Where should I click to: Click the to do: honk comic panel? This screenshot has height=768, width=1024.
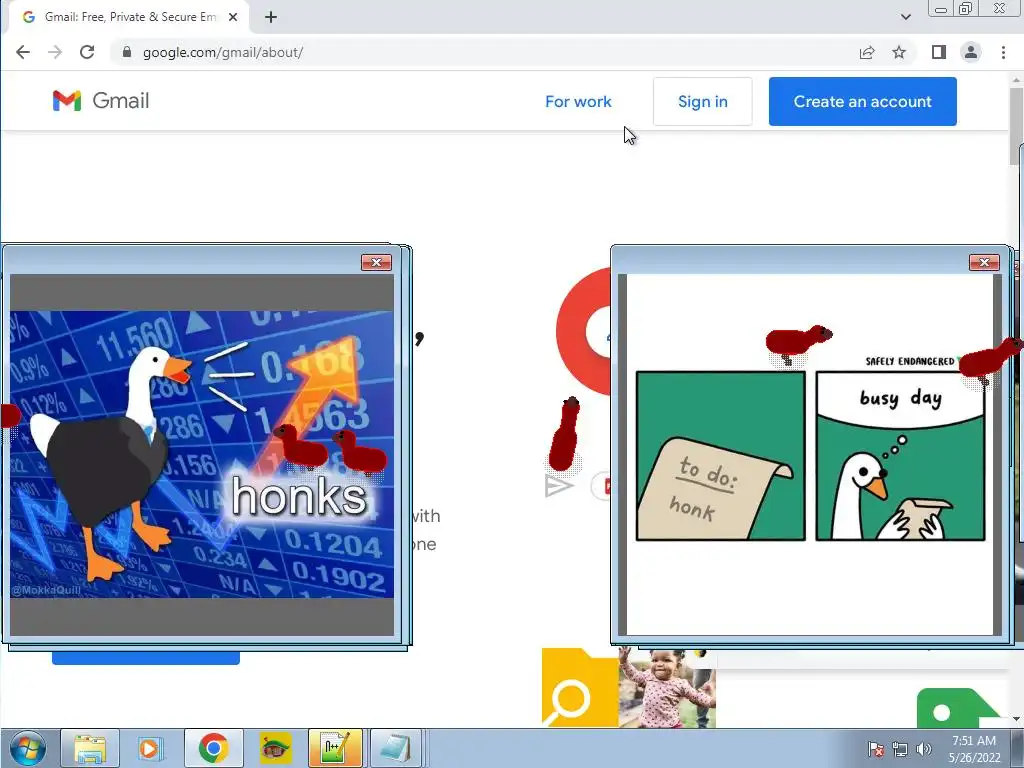point(720,456)
